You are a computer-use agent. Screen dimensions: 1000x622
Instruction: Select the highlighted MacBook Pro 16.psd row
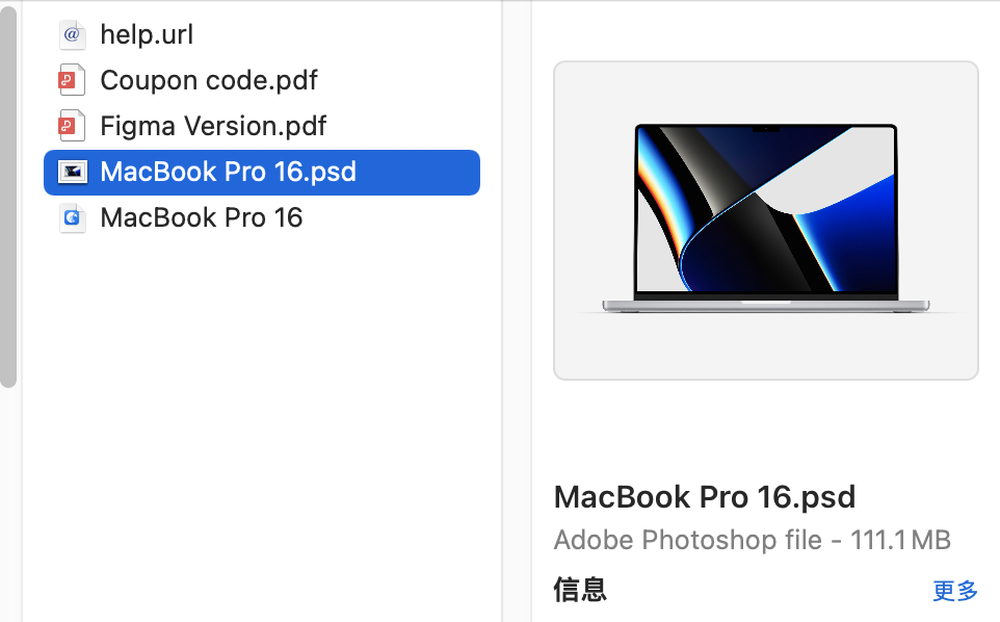[x=261, y=172]
